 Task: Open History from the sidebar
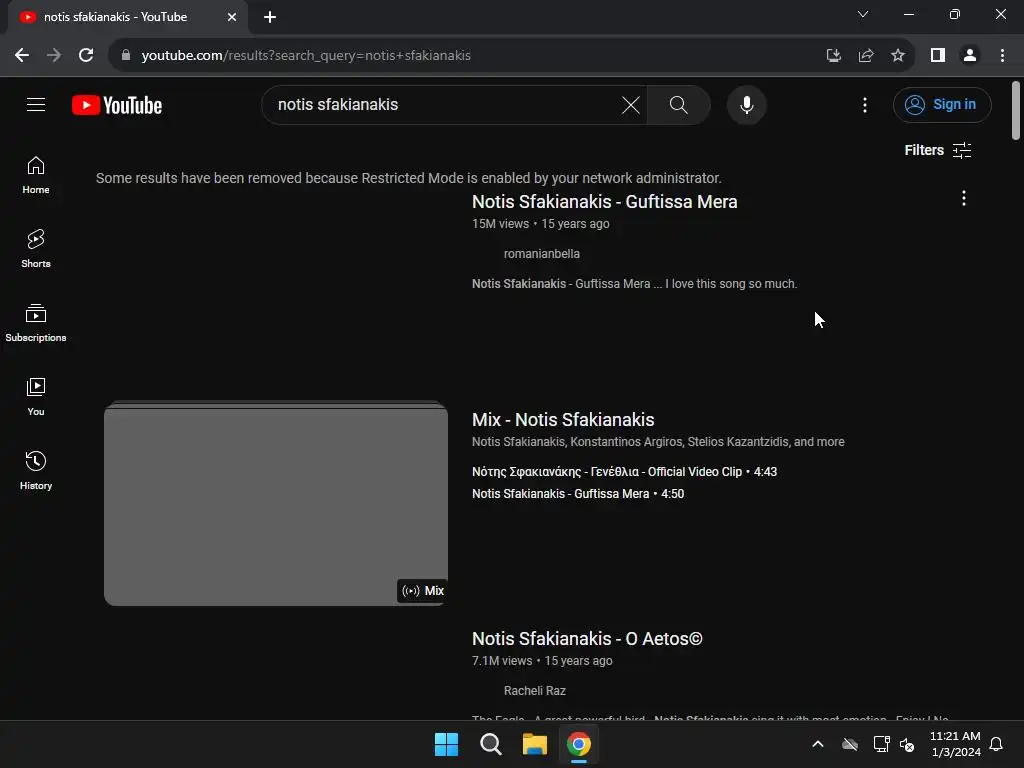click(x=36, y=470)
